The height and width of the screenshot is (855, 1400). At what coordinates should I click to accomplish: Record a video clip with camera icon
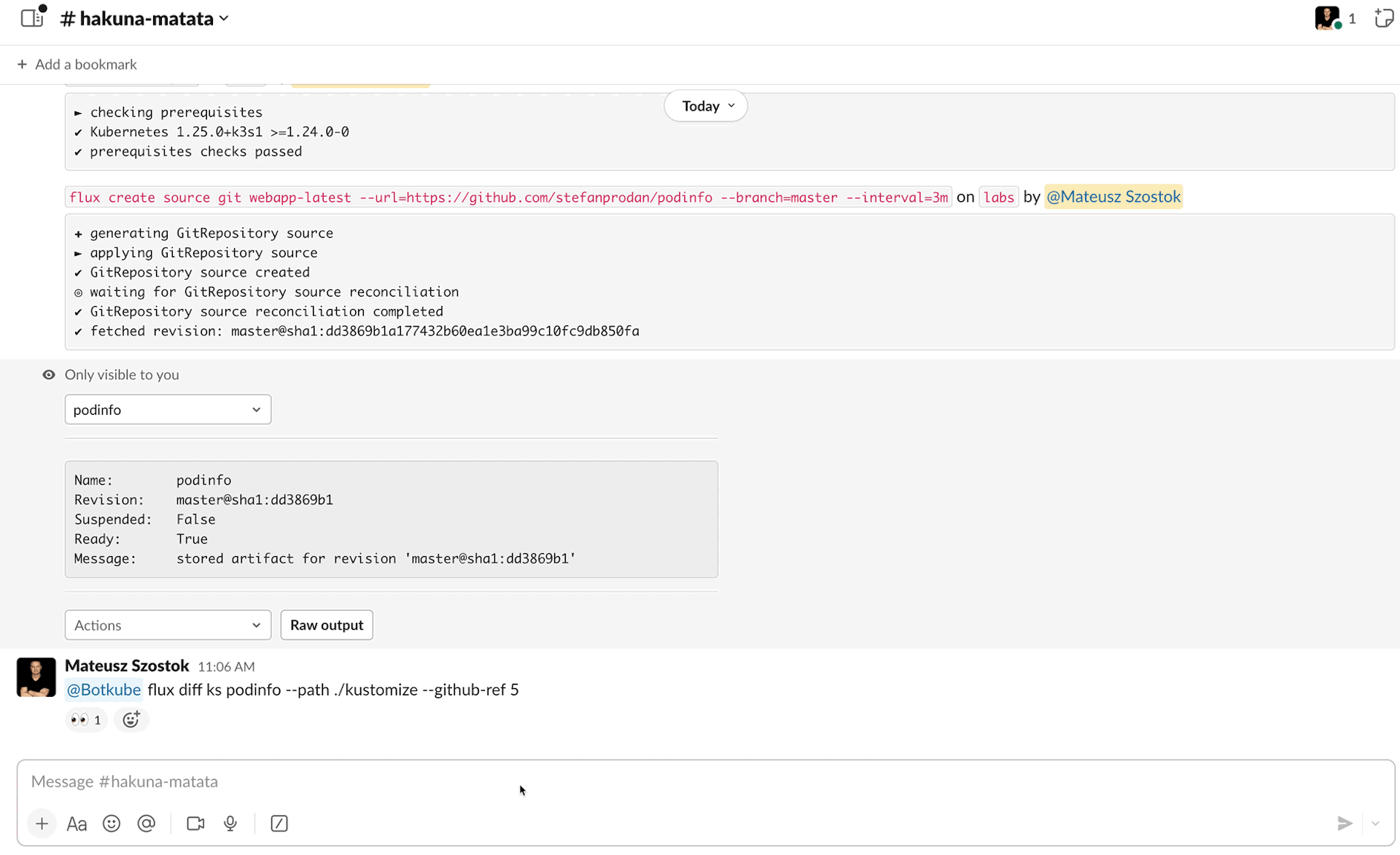point(195,824)
